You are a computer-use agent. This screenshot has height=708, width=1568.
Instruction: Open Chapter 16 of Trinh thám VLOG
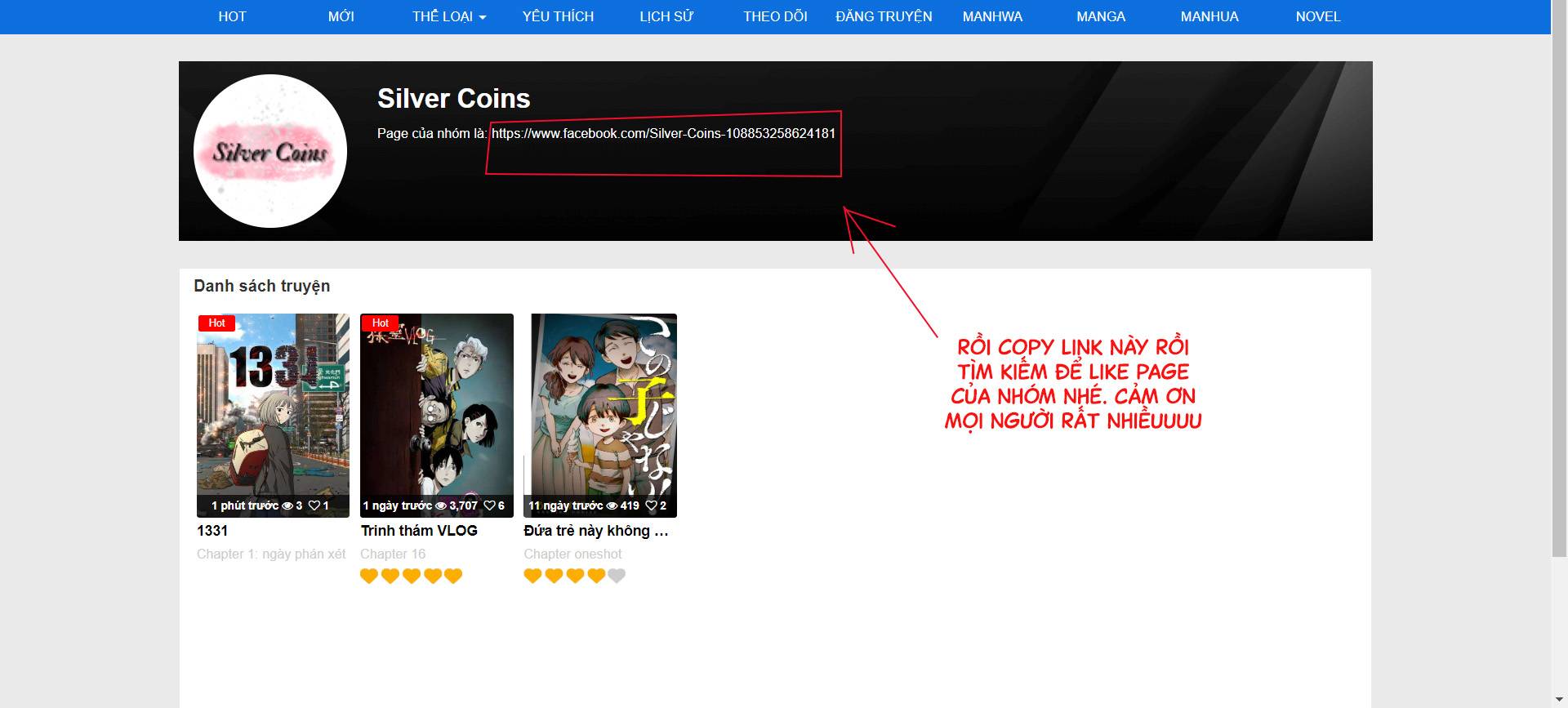[x=393, y=554]
